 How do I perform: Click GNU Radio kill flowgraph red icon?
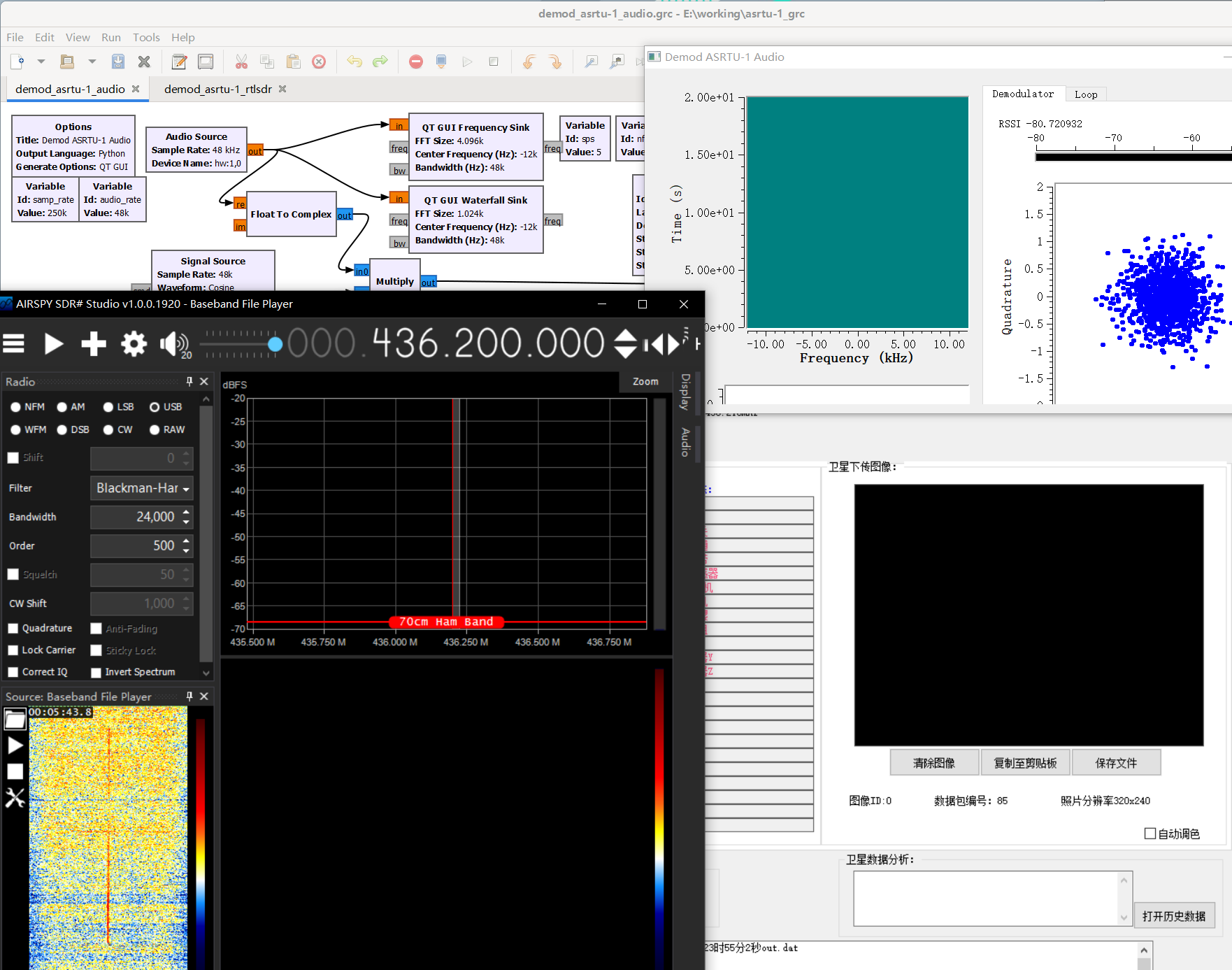click(416, 62)
